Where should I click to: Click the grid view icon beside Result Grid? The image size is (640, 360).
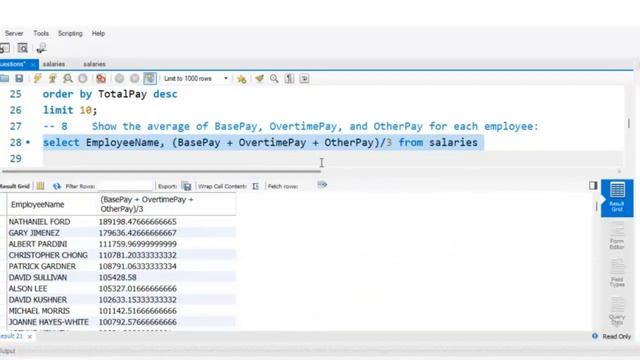40,186
